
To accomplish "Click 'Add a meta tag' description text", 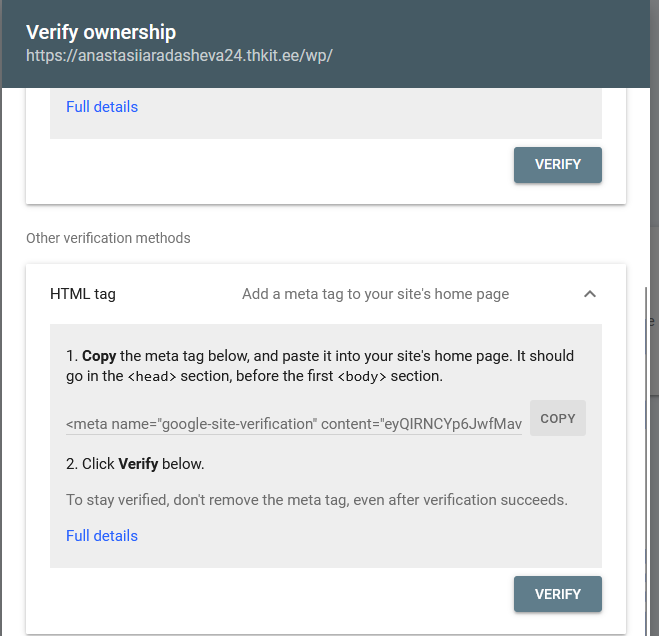I will (x=375, y=294).
